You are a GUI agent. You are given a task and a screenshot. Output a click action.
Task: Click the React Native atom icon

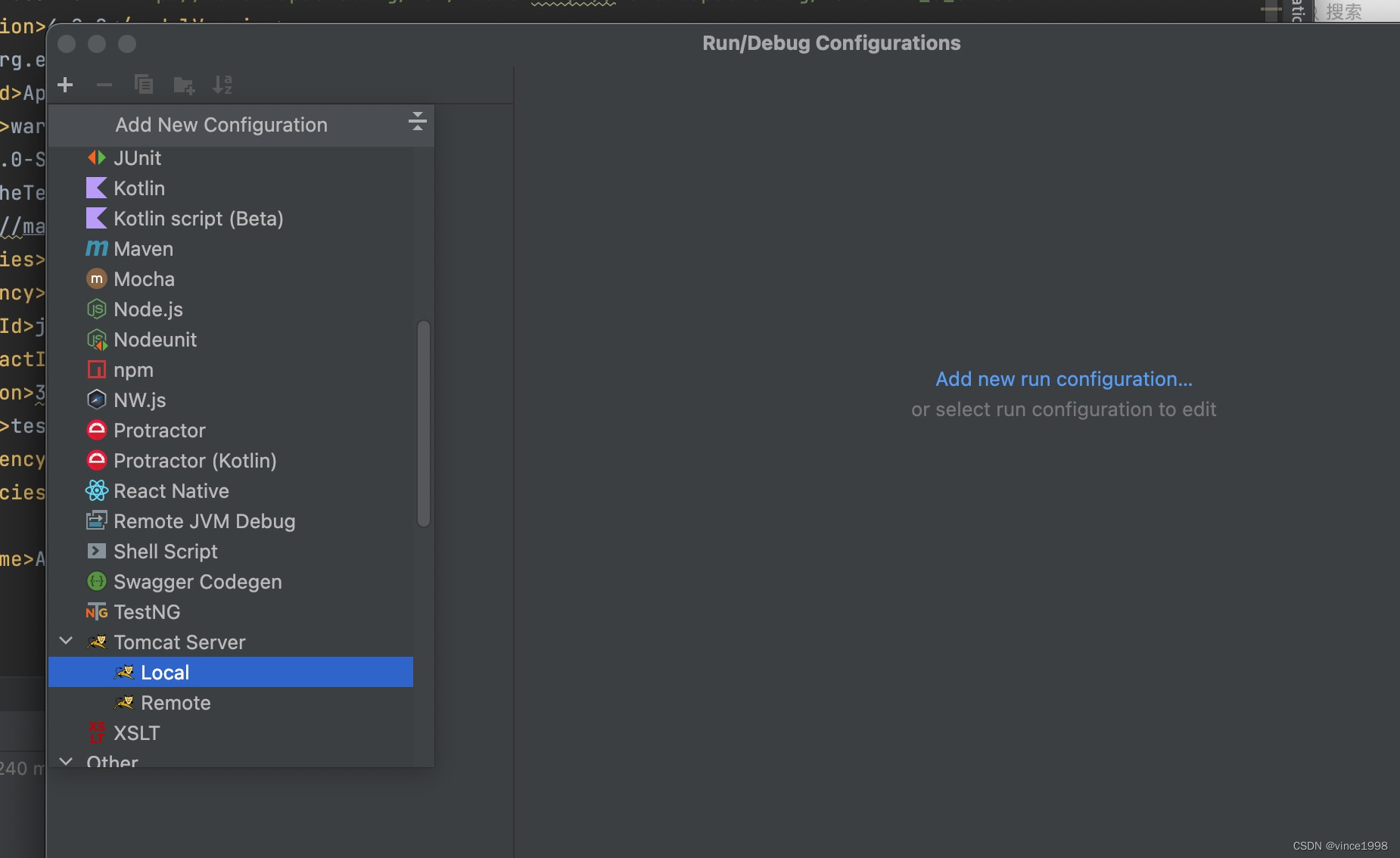[x=97, y=490]
